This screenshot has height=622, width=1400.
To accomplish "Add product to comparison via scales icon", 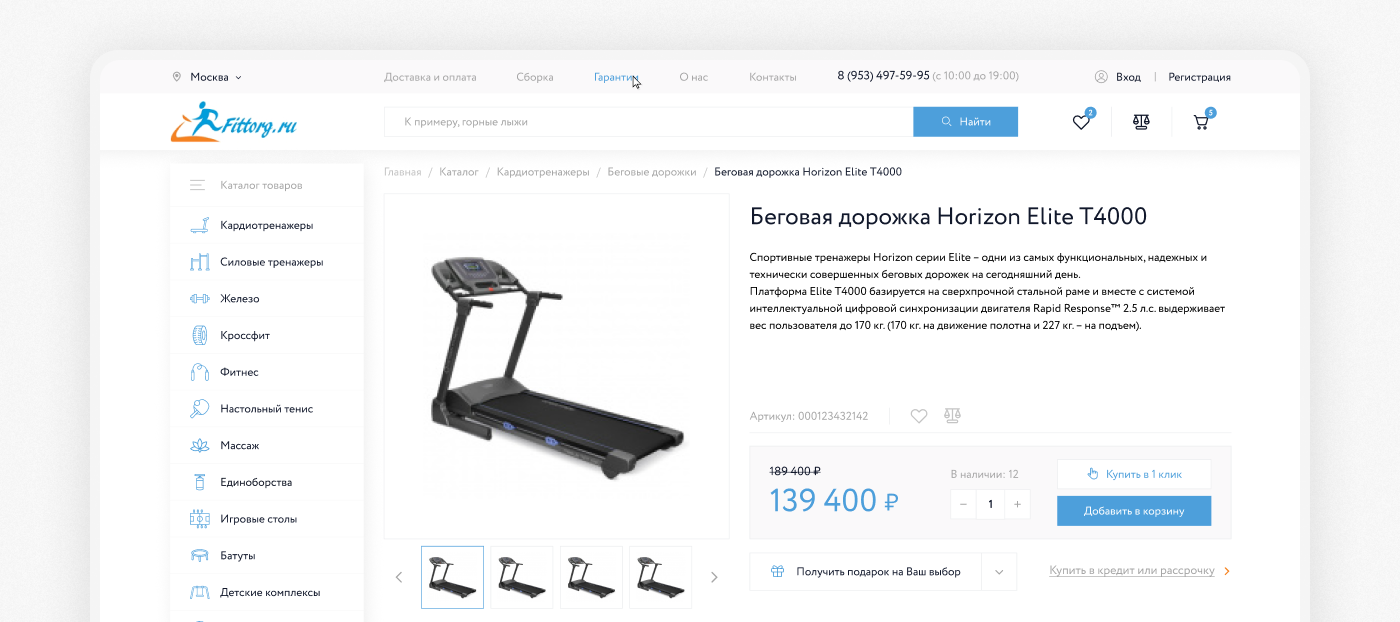I will (x=952, y=415).
